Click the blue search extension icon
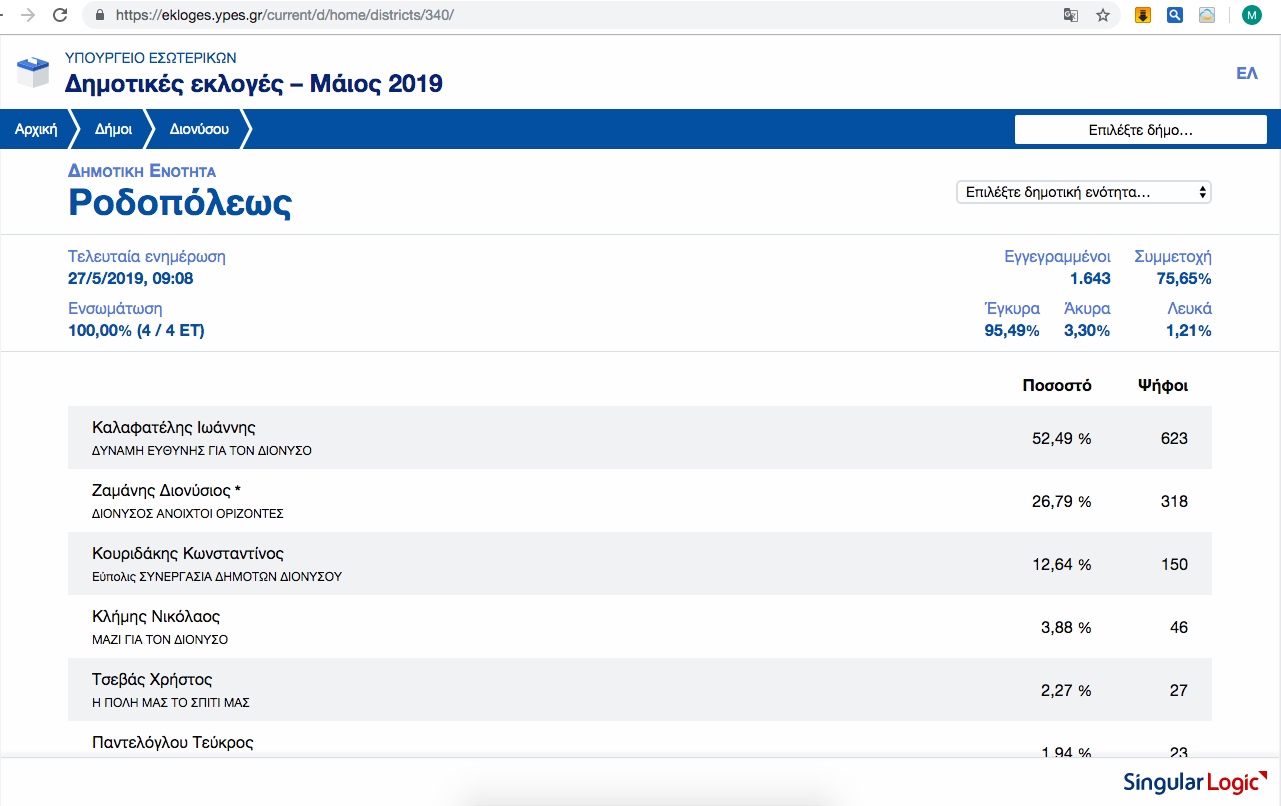Viewport: 1281px width, 806px height. click(1175, 15)
